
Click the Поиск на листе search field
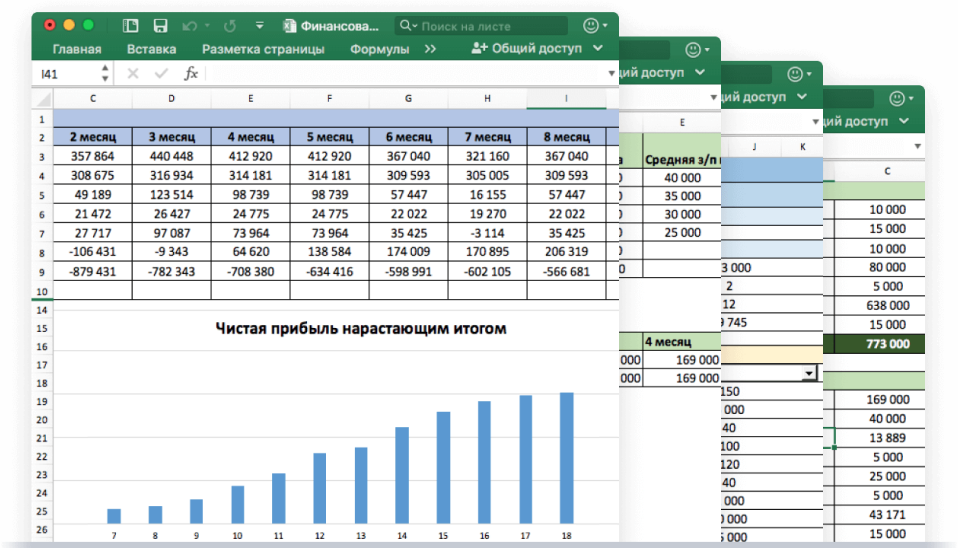(481, 26)
